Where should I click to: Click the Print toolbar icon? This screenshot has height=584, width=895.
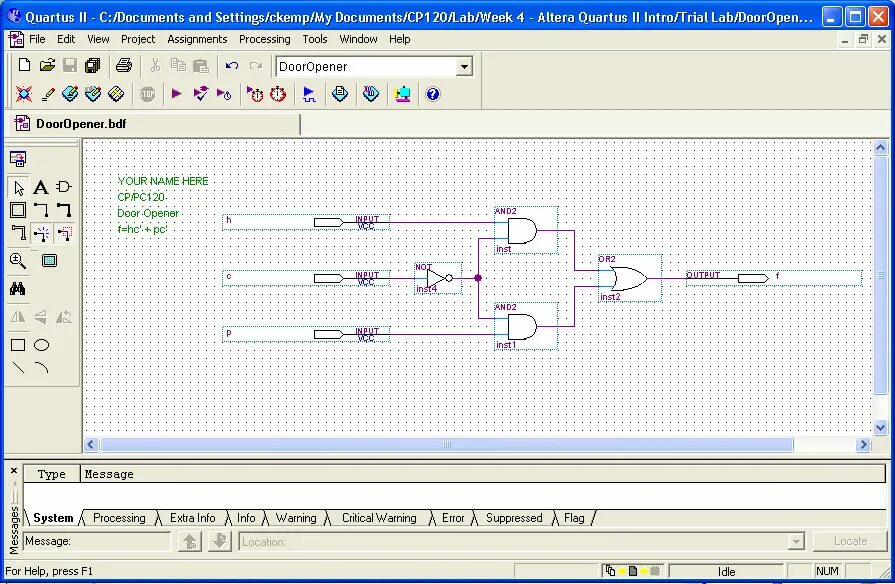click(124, 64)
